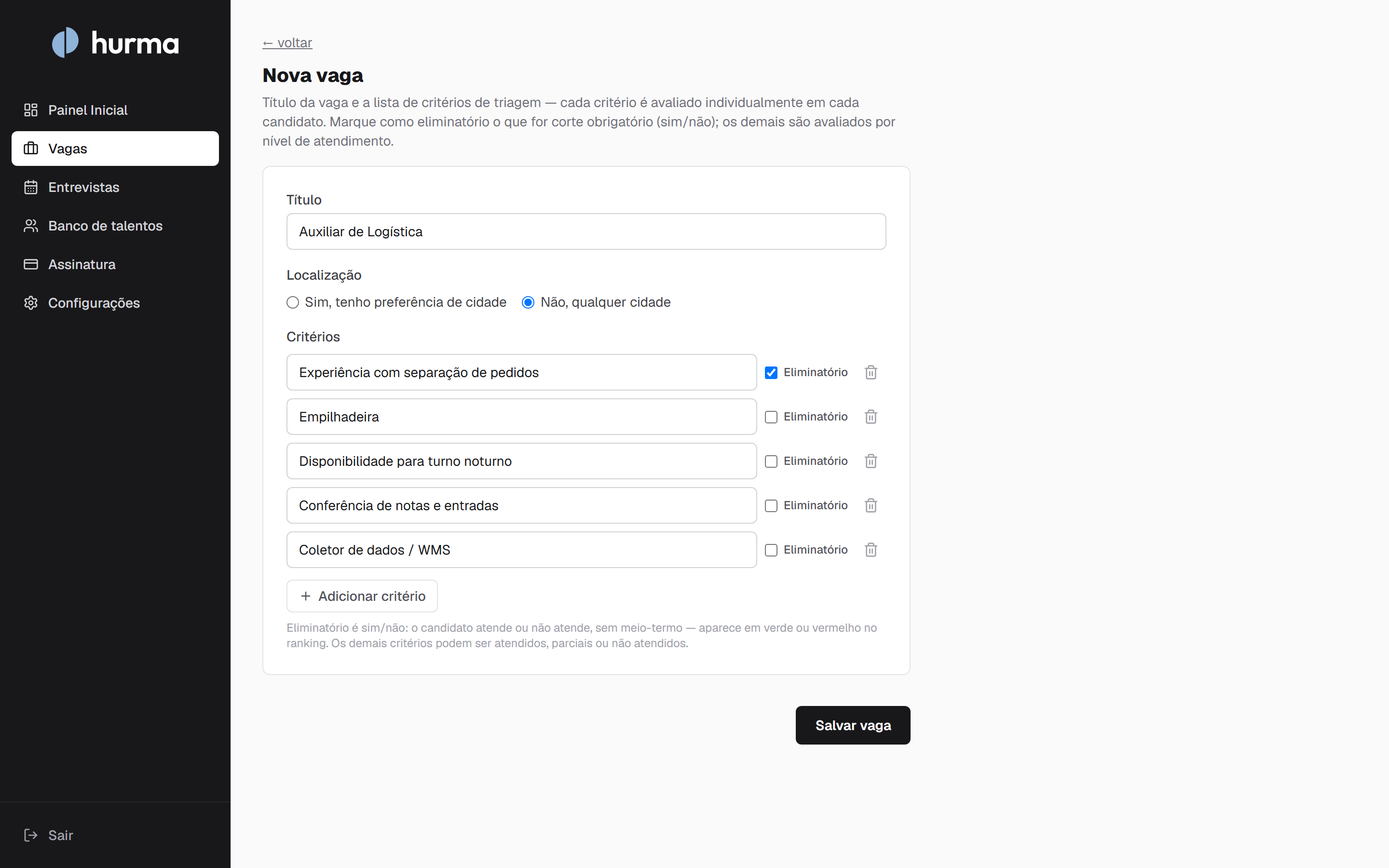1389x868 pixels.
Task: Delete the Conferência de notas e entradas criterion
Action: (x=871, y=505)
